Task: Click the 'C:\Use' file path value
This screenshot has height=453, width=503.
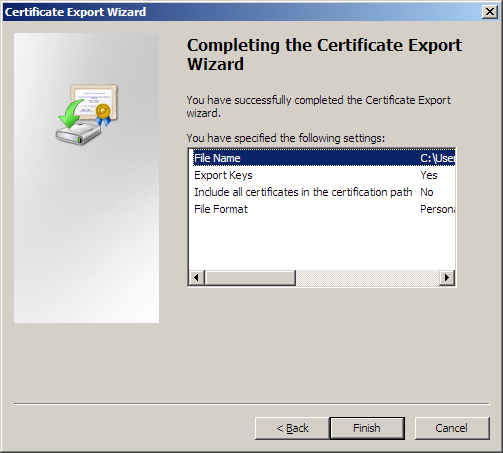Action: coord(437,158)
